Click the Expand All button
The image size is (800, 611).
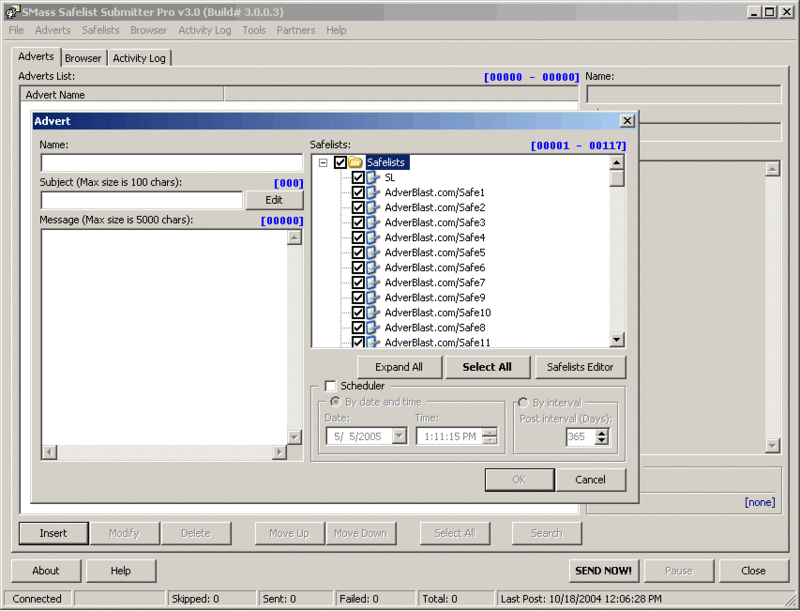(399, 367)
